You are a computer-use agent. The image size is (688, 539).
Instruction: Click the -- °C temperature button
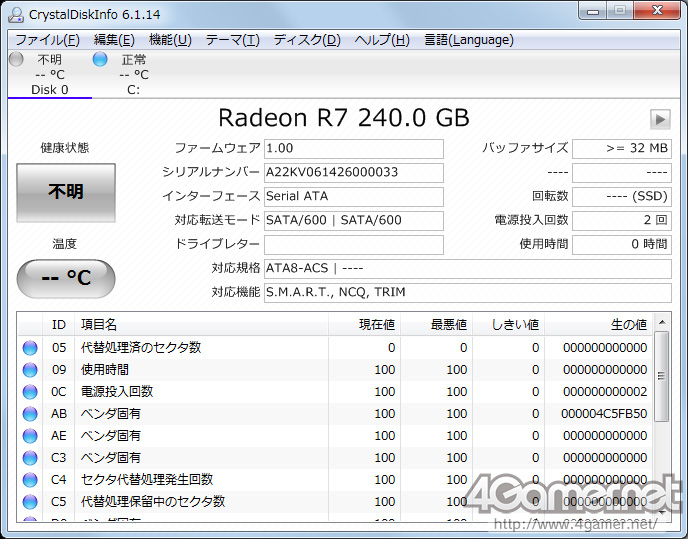click(x=66, y=278)
